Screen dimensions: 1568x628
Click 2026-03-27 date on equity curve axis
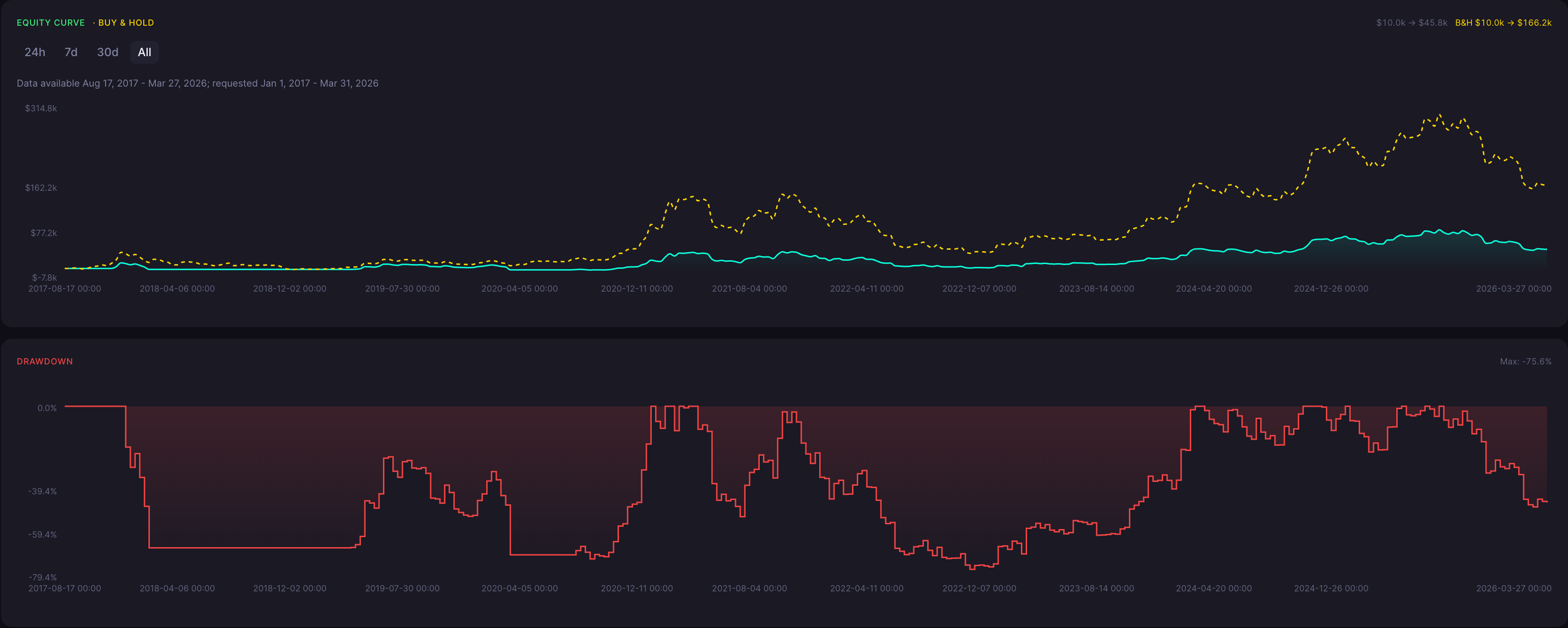1514,288
